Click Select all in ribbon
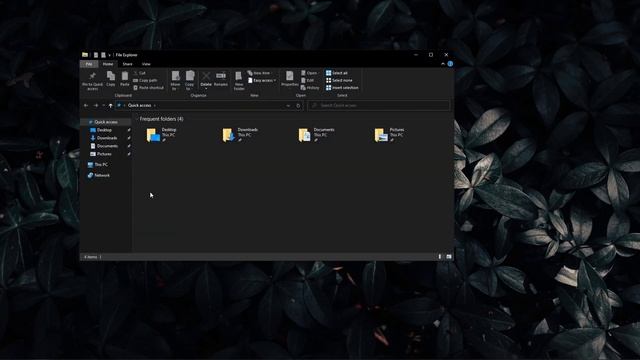 (337, 73)
